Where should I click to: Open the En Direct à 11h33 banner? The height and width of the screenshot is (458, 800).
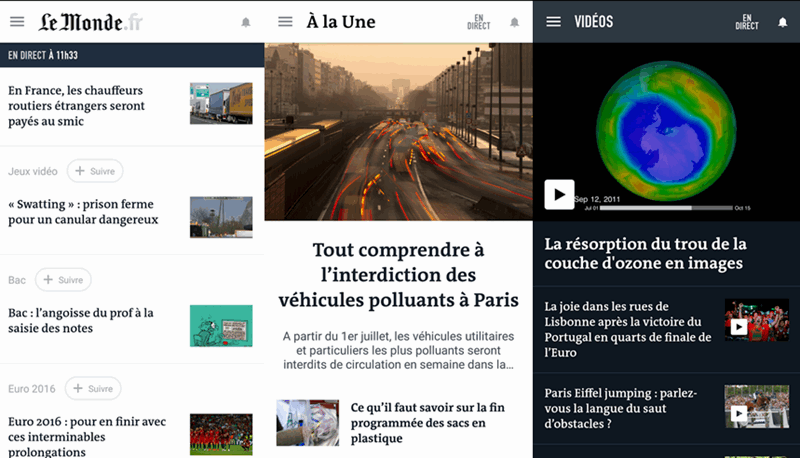coord(132,55)
